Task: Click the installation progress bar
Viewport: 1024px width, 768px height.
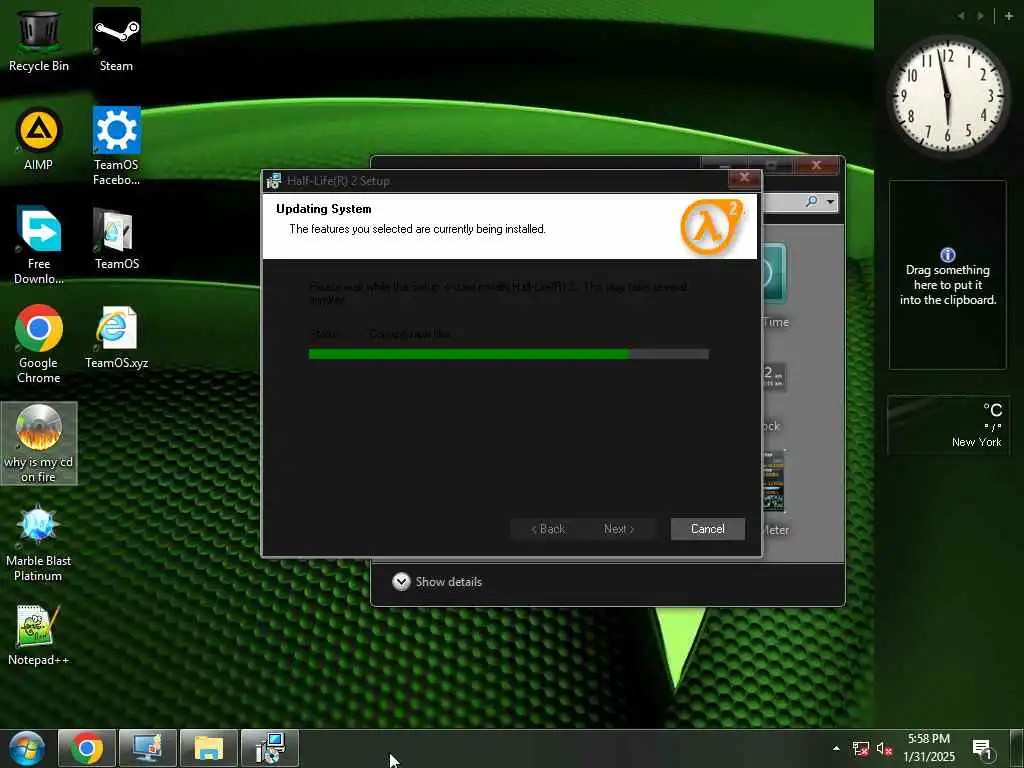Action: pyautogui.click(x=509, y=354)
